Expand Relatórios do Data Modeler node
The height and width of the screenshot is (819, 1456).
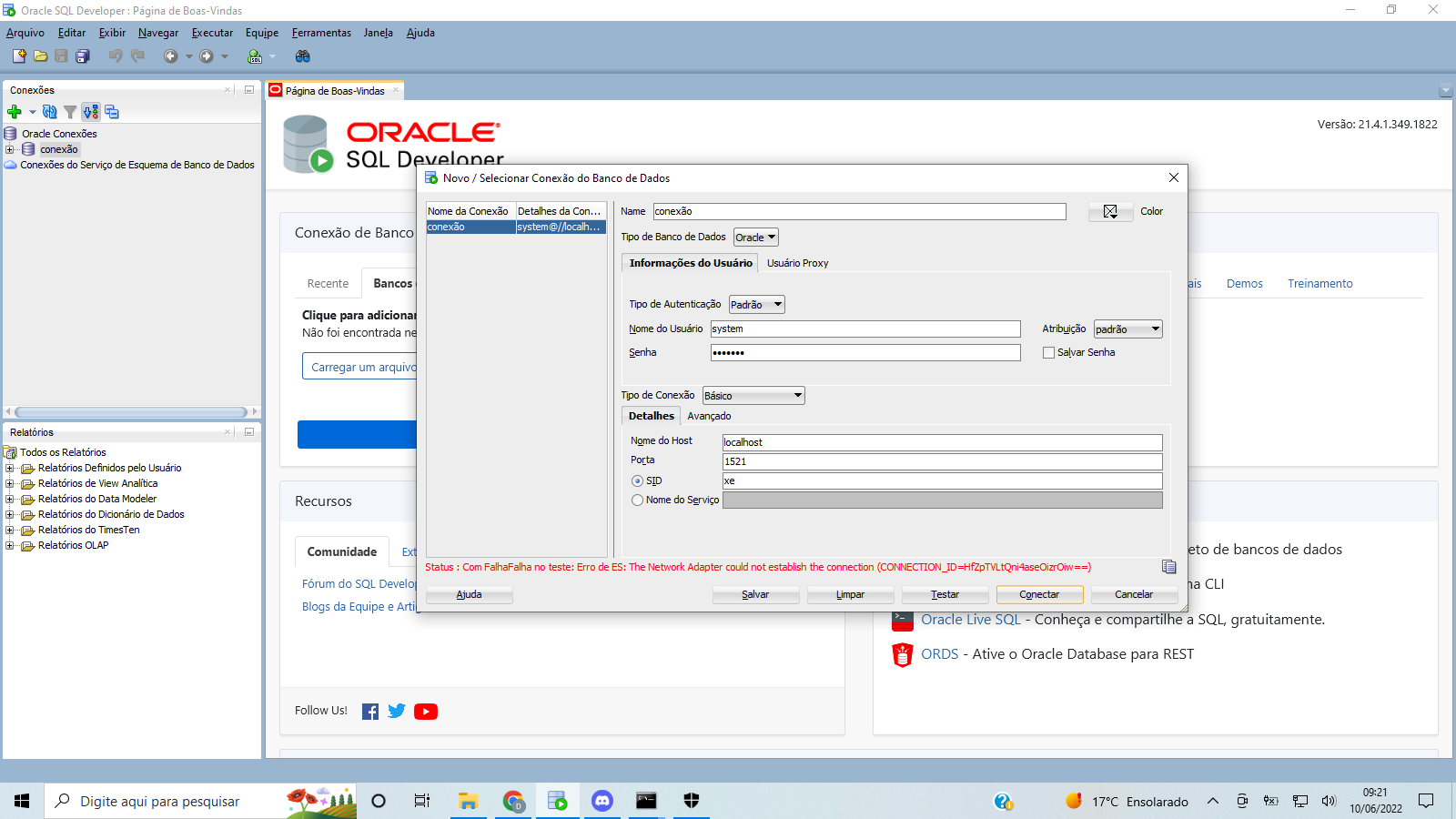pyautogui.click(x=10, y=499)
